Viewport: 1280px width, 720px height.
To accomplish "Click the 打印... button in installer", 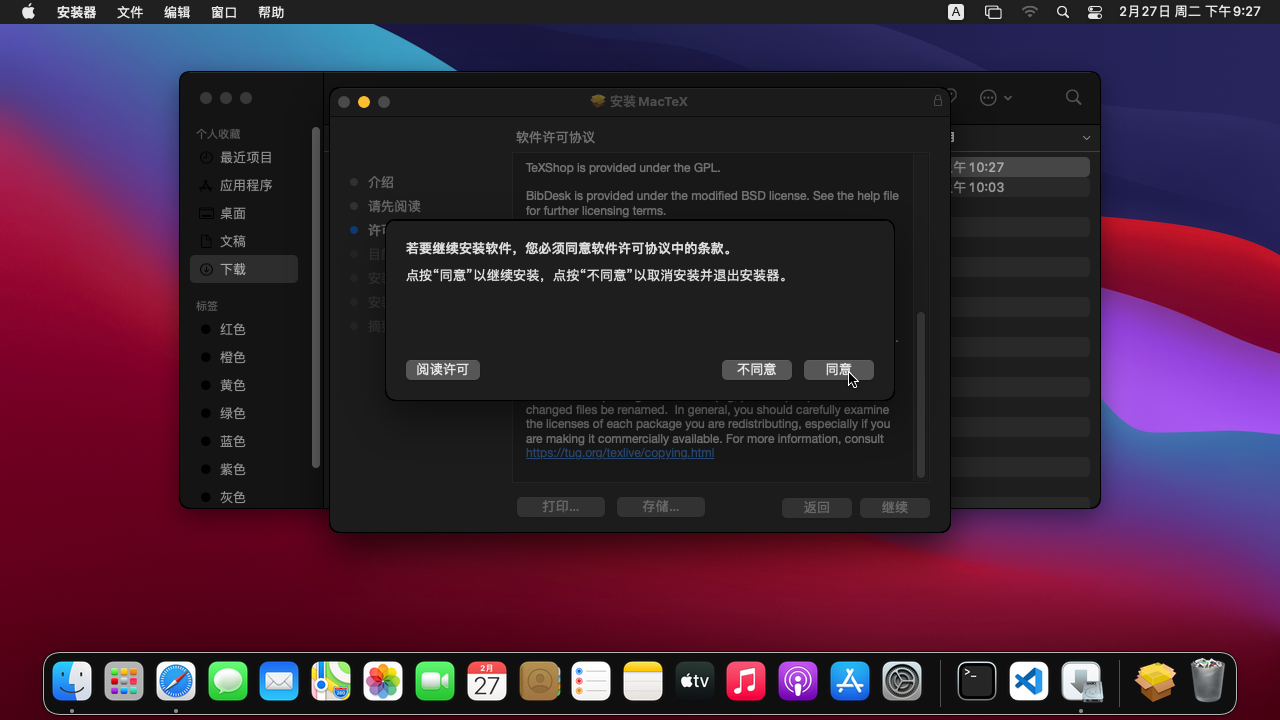I will [561, 507].
